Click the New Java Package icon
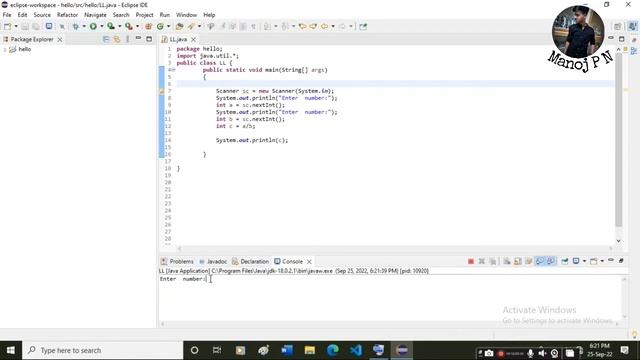 [148, 27]
